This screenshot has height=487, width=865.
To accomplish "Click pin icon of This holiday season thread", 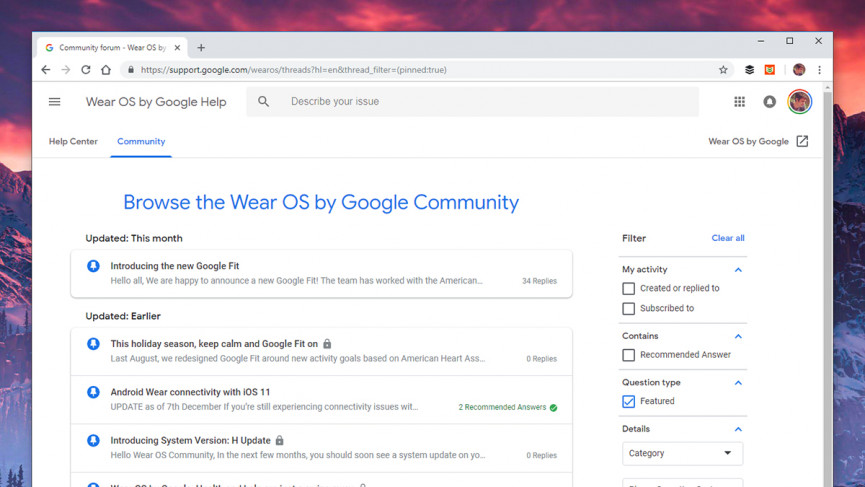I will [93, 344].
